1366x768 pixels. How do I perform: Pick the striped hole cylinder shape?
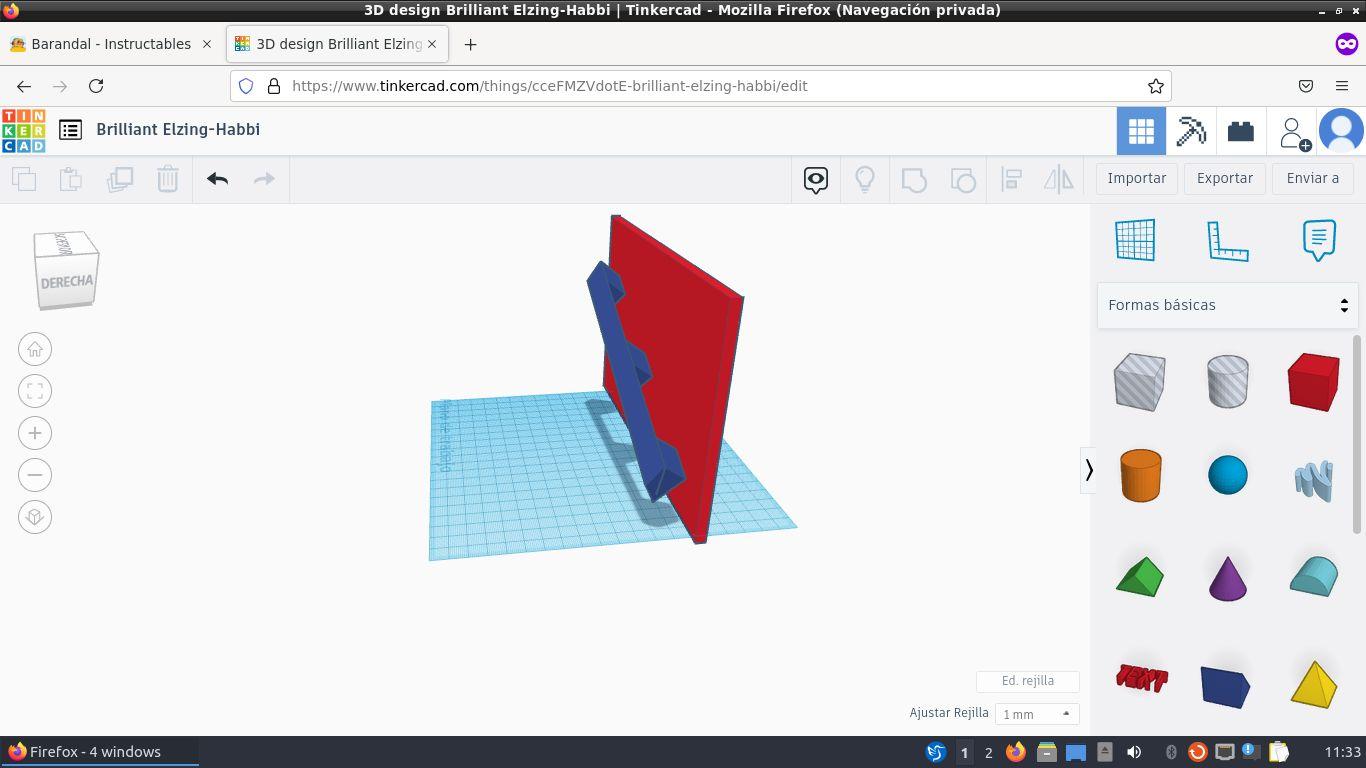(1228, 381)
